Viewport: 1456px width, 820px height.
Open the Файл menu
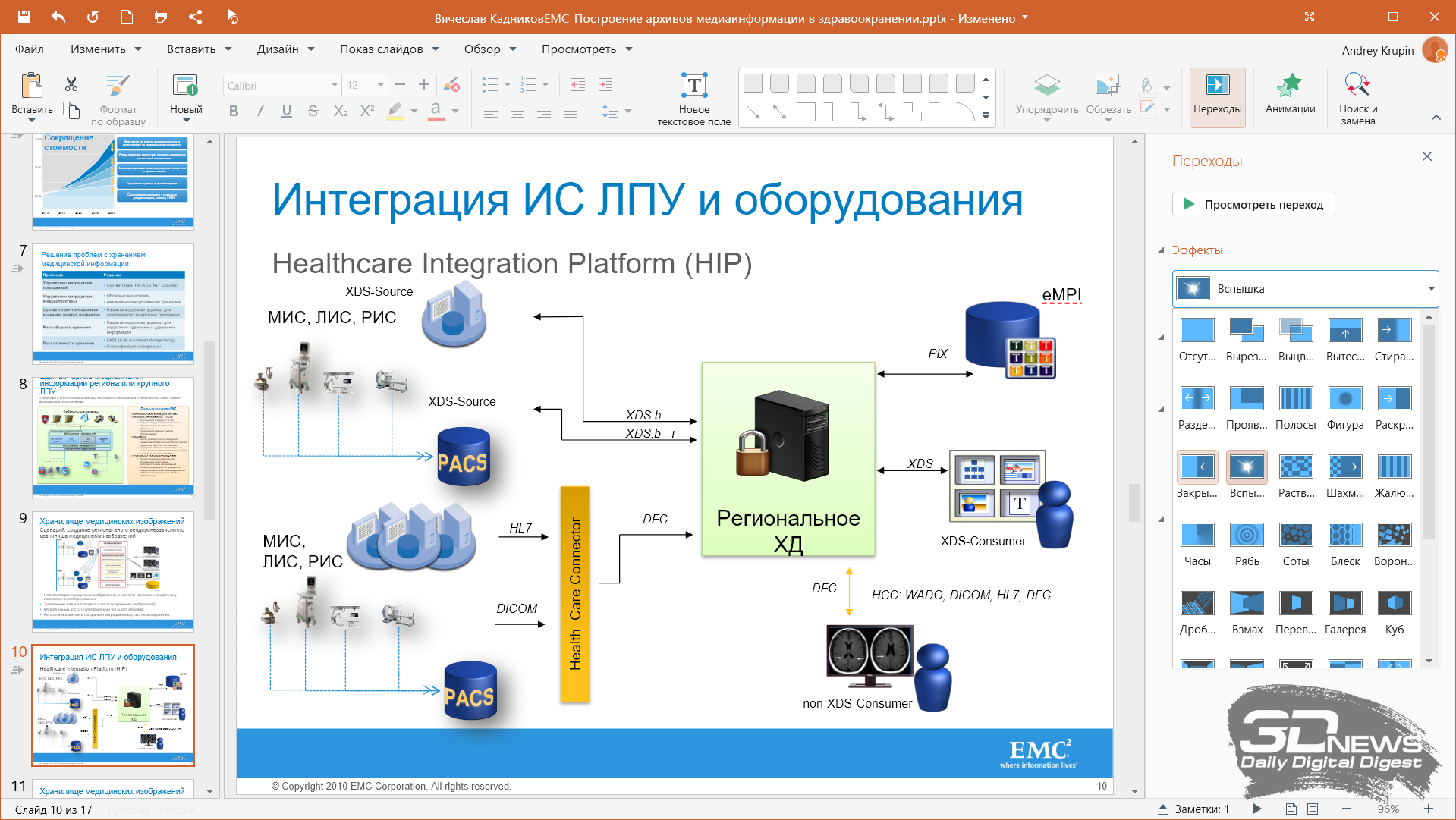point(30,49)
